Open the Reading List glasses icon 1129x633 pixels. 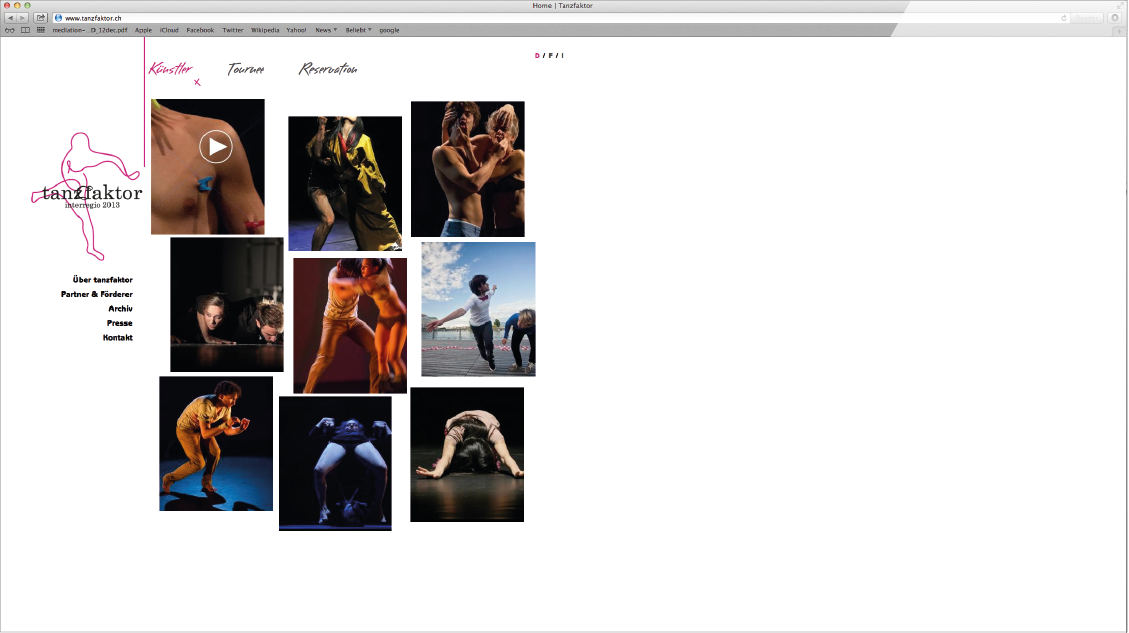pos(9,30)
